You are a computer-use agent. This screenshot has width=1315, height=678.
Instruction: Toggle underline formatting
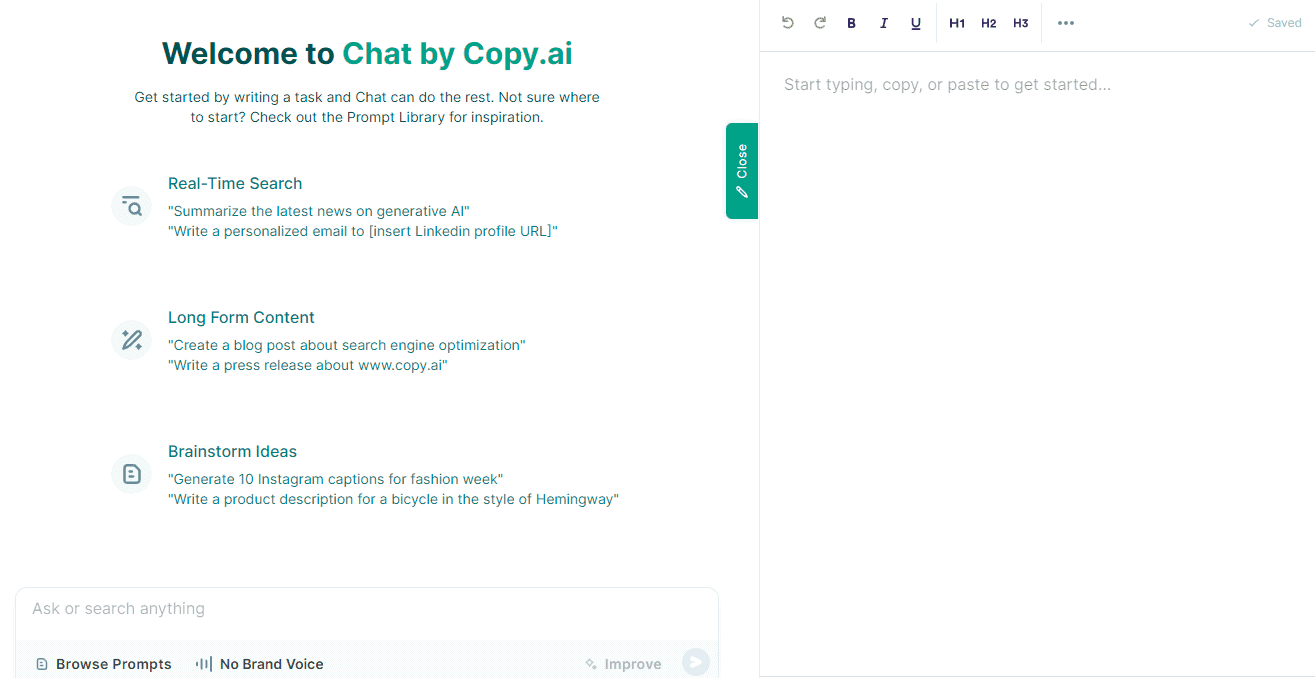(915, 22)
